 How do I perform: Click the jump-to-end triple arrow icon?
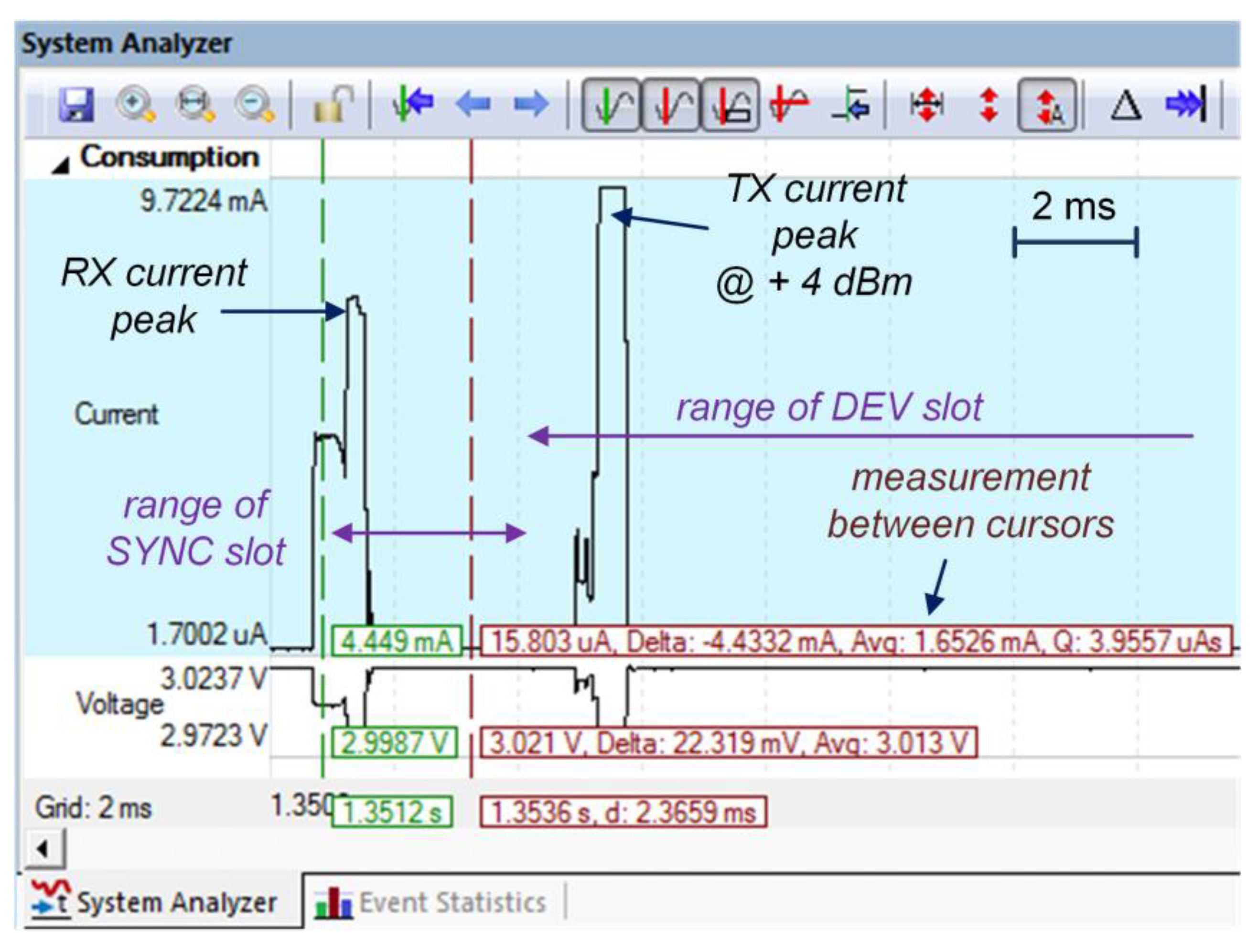[x=1186, y=105]
